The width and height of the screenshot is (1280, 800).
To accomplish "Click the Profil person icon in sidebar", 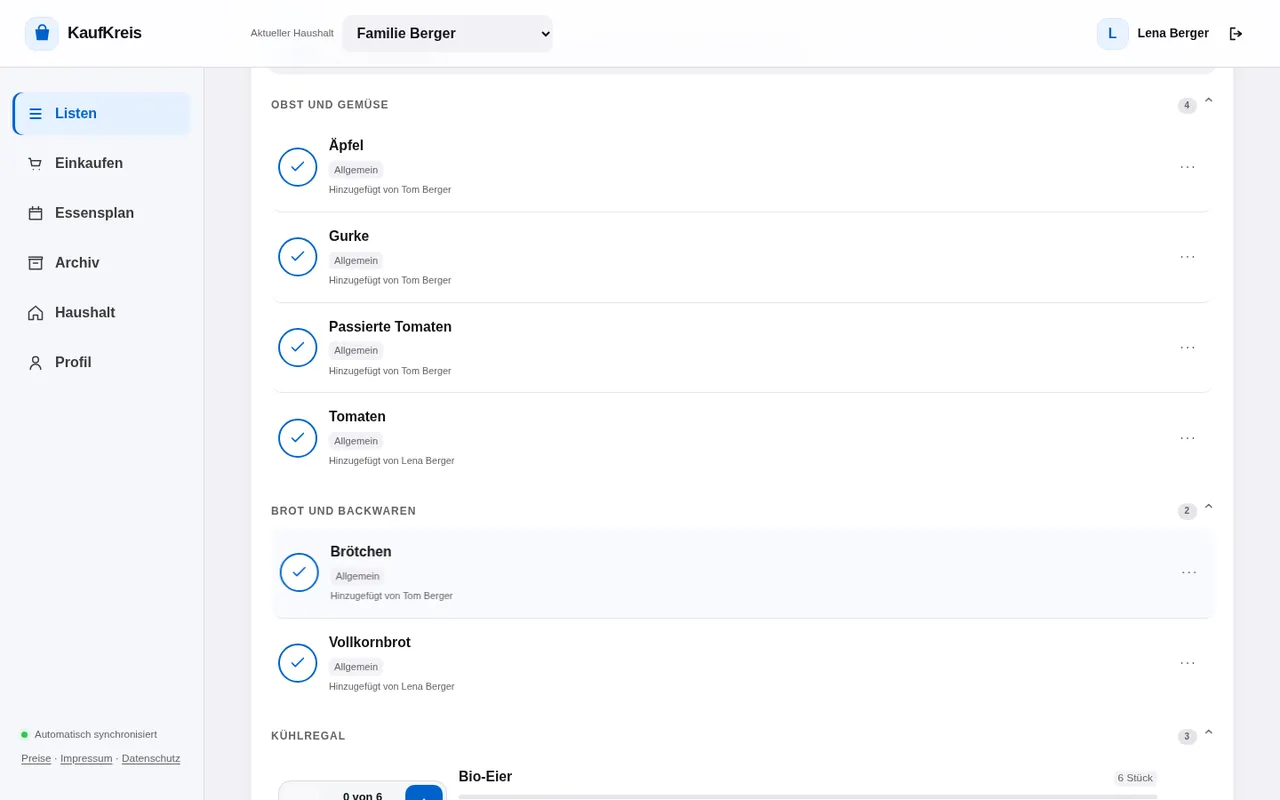I will [x=36, y=363].
